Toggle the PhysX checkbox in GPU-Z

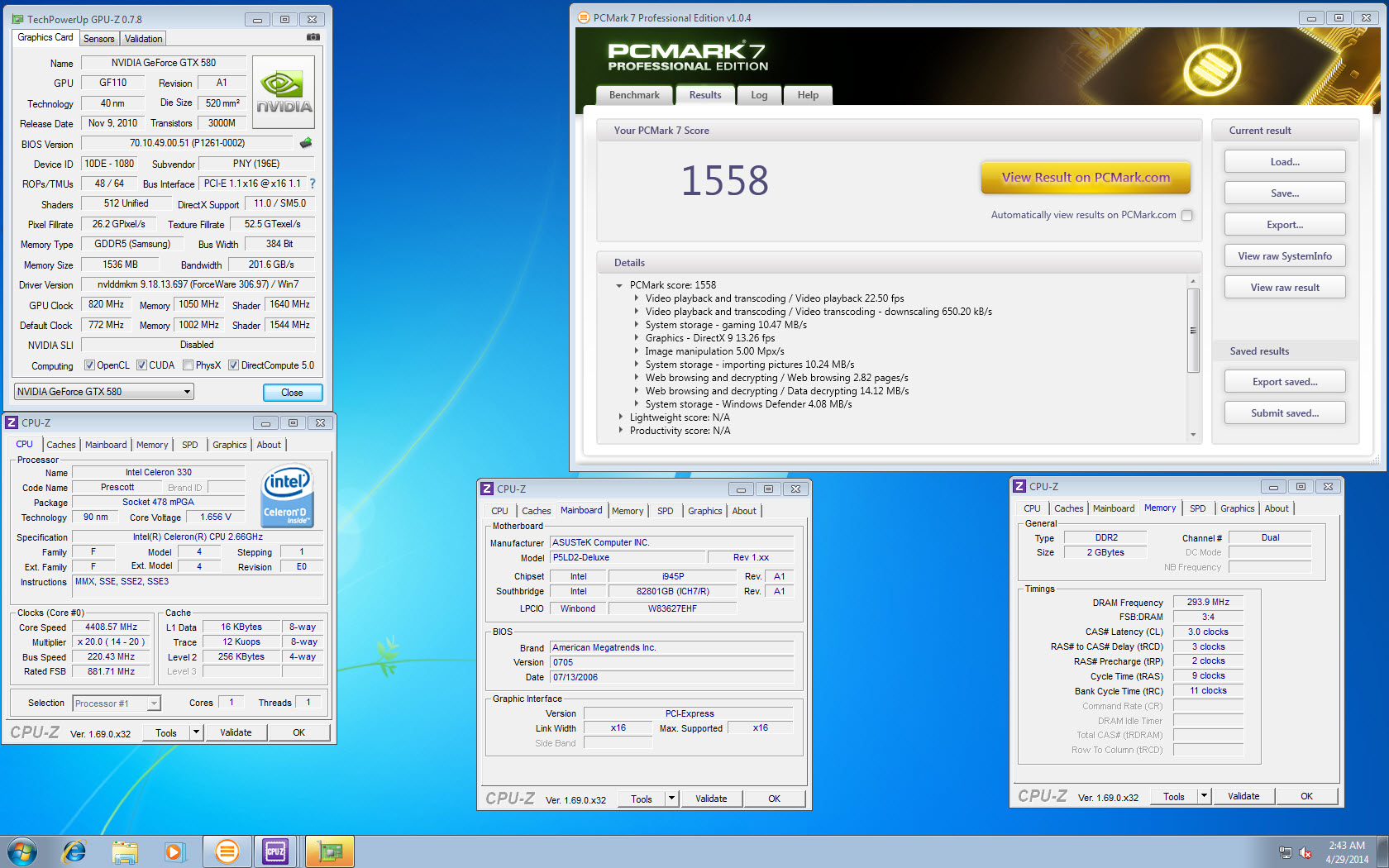[189, 365]
